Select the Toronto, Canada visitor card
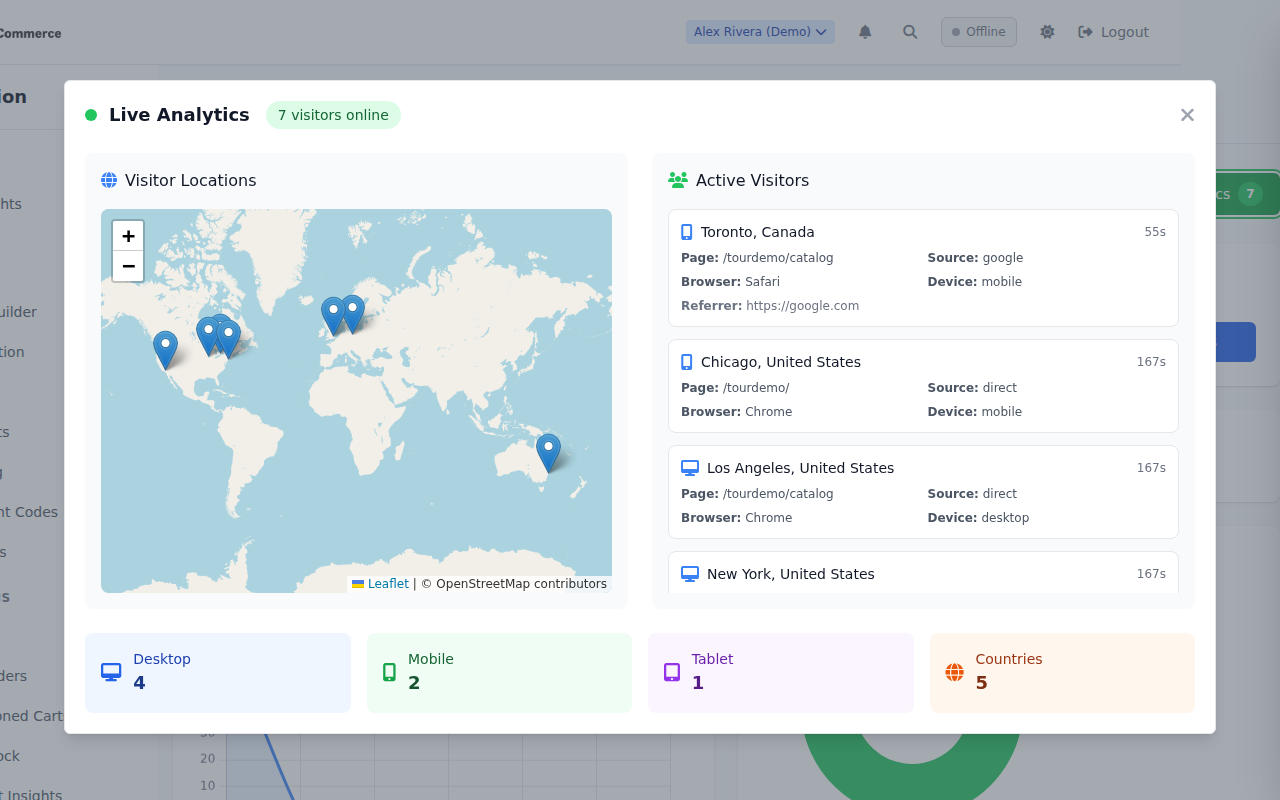 (x=923, y=268)
